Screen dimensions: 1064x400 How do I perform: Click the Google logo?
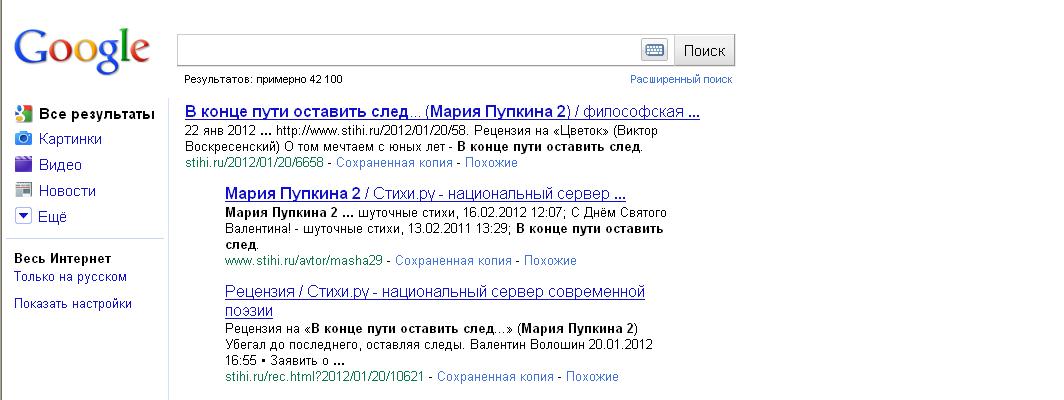81,52
